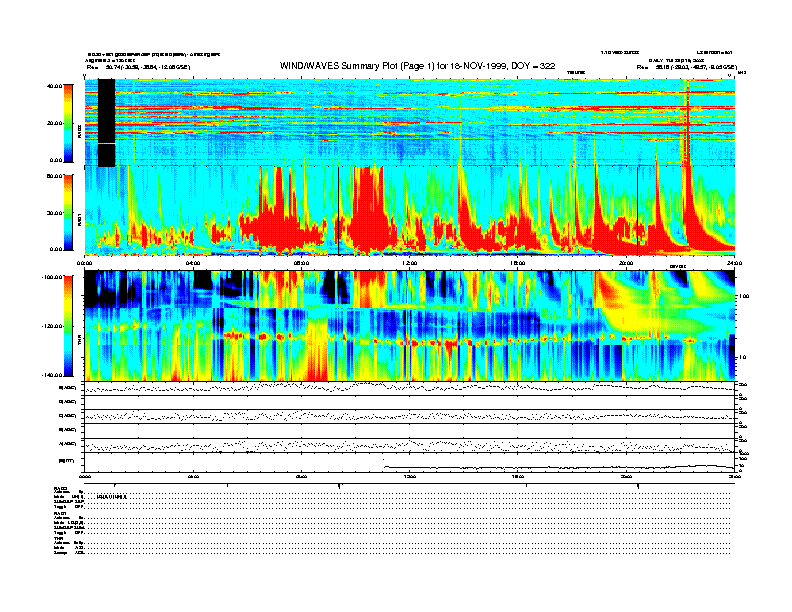The height and width of the screenshot is (612, 792).
Task: Click the top dotted line plot below TNR
Action: tap(410, 388)
